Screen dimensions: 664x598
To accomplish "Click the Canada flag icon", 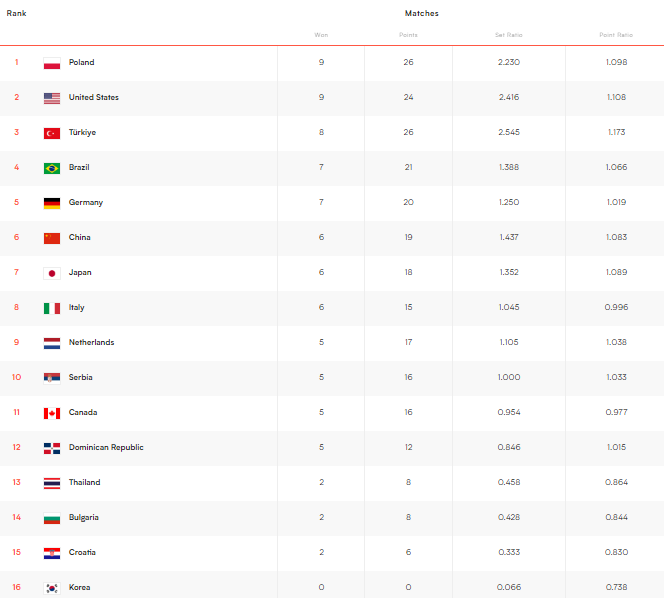I will (x=52, y=413).
